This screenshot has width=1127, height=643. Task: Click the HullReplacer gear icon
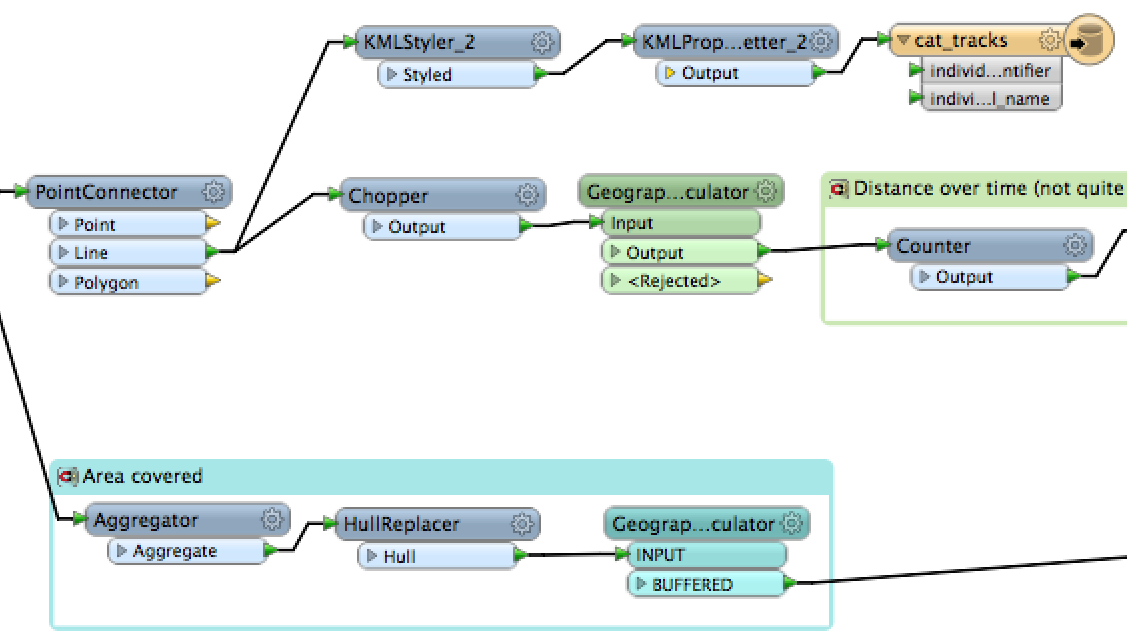coord(521,523)
